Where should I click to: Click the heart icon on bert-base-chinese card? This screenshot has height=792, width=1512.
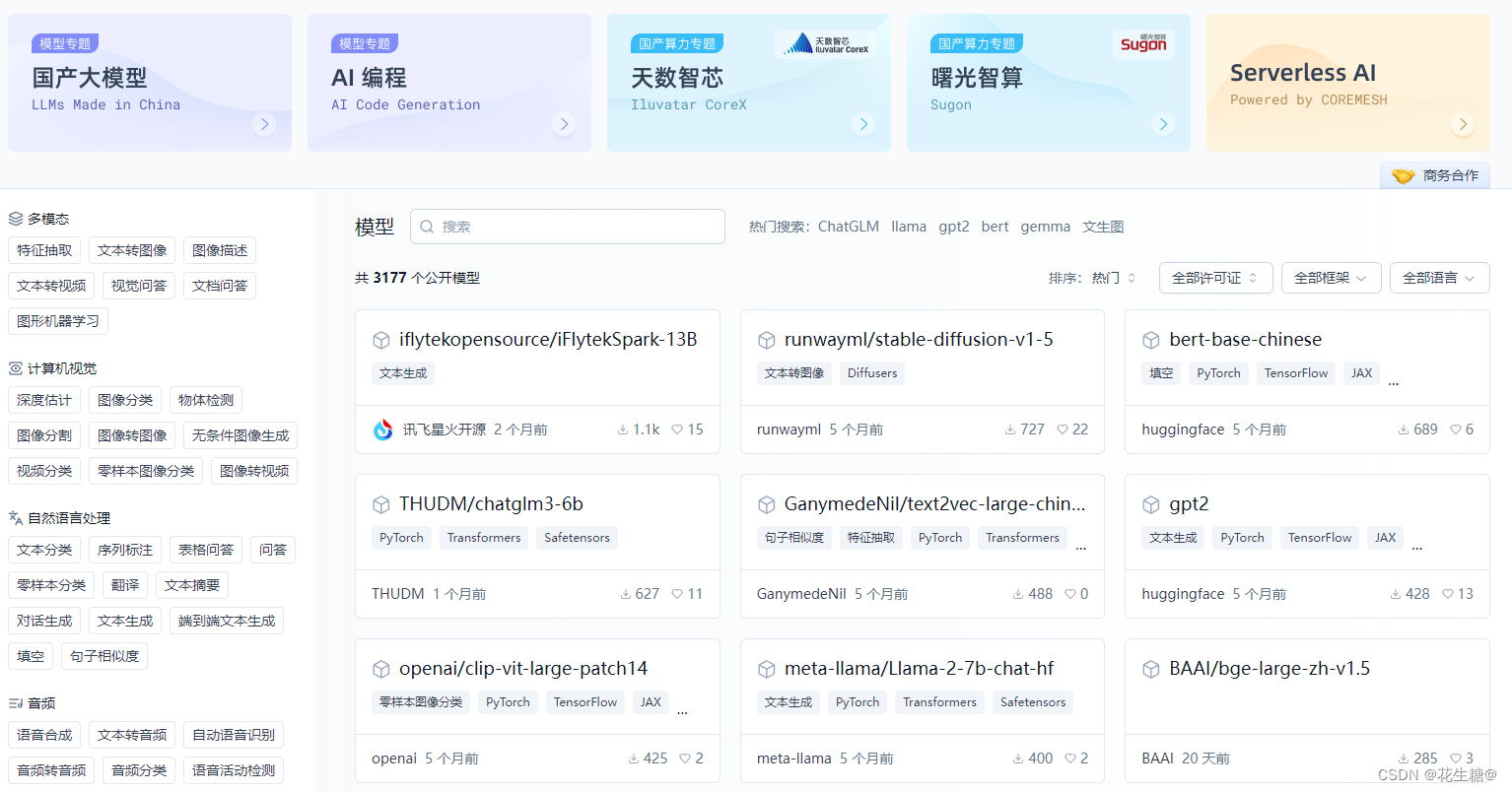tap(1456, 429)
